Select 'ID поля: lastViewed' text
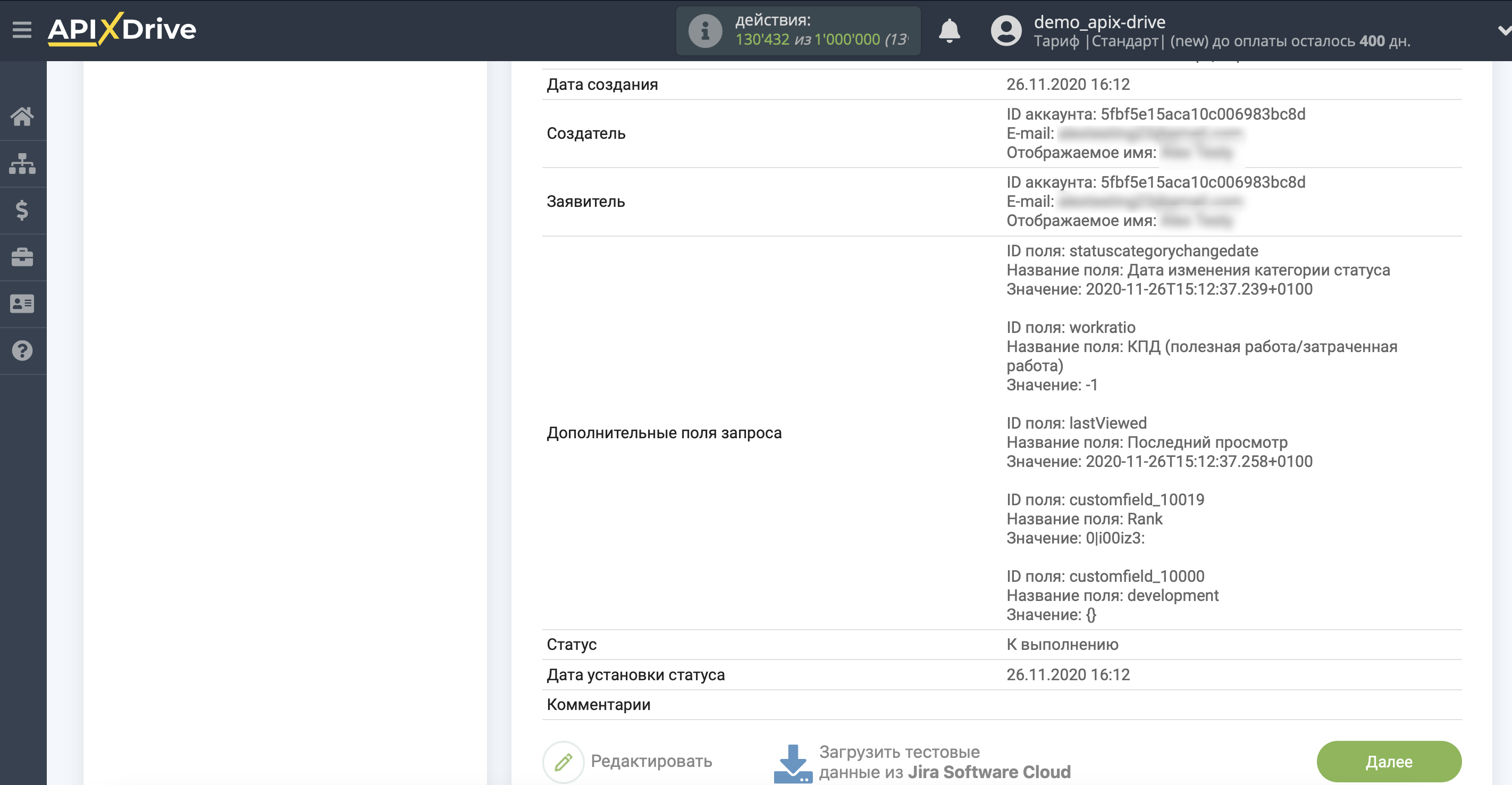Viewport: 1512px width, 785px height. pyautogui.click(x=1077, y=423)
